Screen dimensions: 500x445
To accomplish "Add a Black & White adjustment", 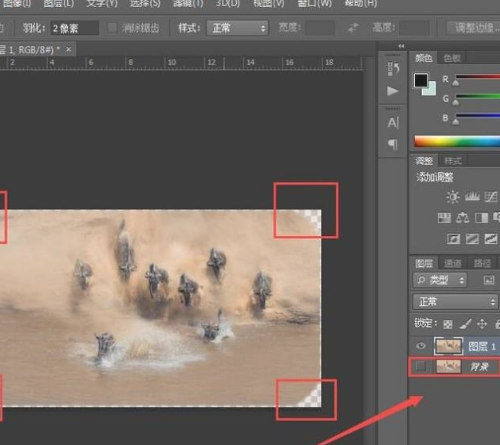I will point(481,218).
